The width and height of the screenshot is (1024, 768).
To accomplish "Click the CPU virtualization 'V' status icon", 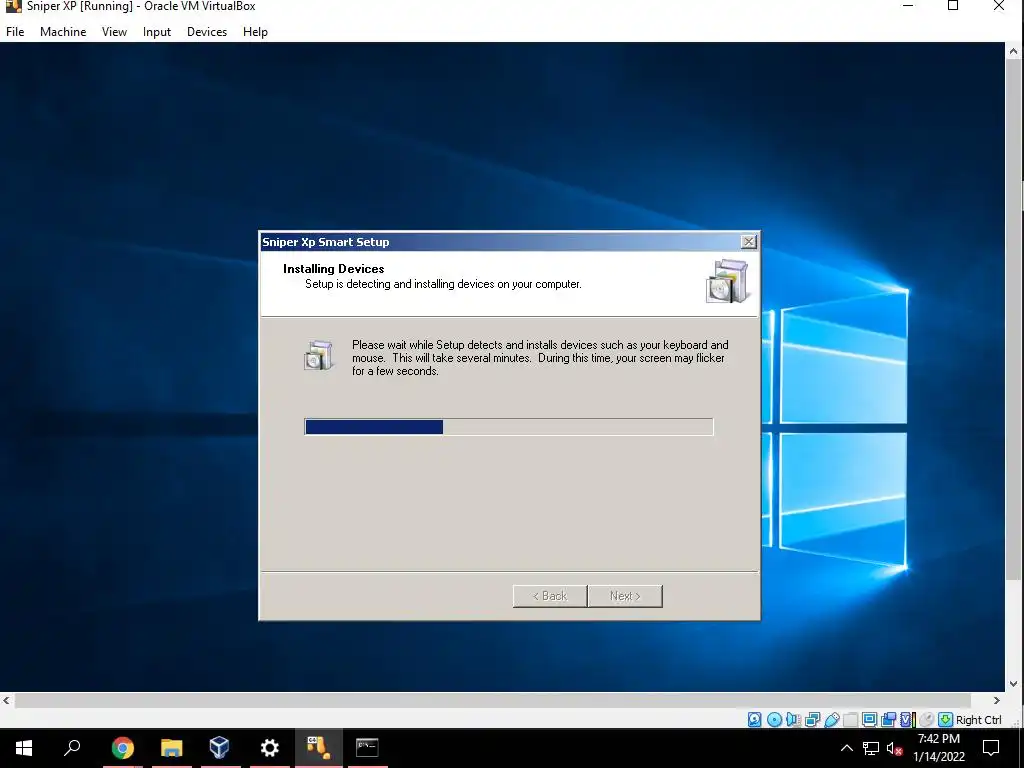I will (907, 720).
